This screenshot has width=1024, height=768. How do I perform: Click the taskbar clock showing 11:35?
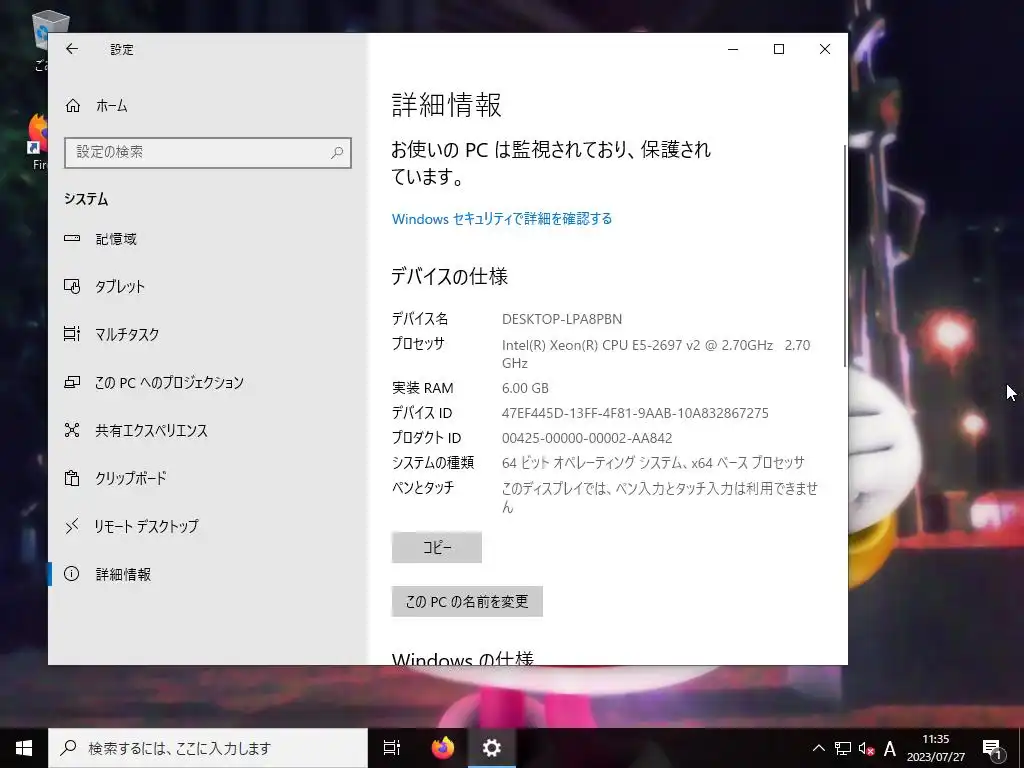tap(936, 748)
